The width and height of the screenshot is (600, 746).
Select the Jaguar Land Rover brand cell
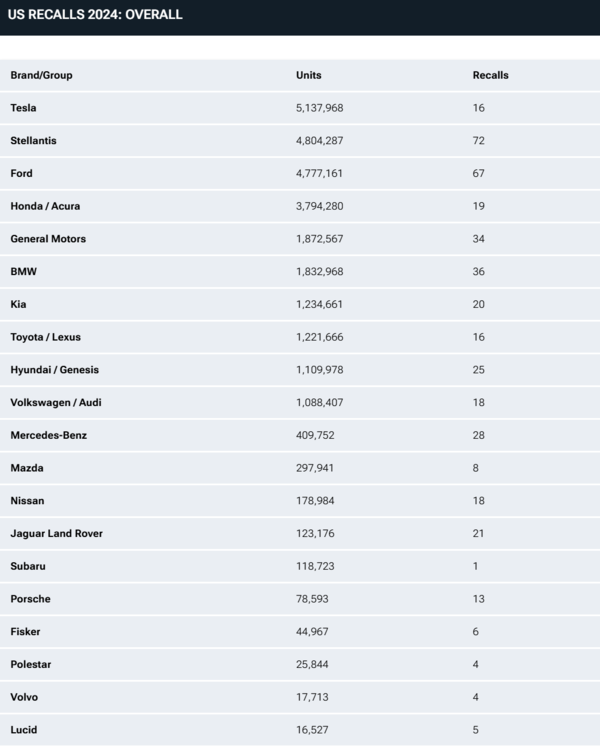(56, 533)
